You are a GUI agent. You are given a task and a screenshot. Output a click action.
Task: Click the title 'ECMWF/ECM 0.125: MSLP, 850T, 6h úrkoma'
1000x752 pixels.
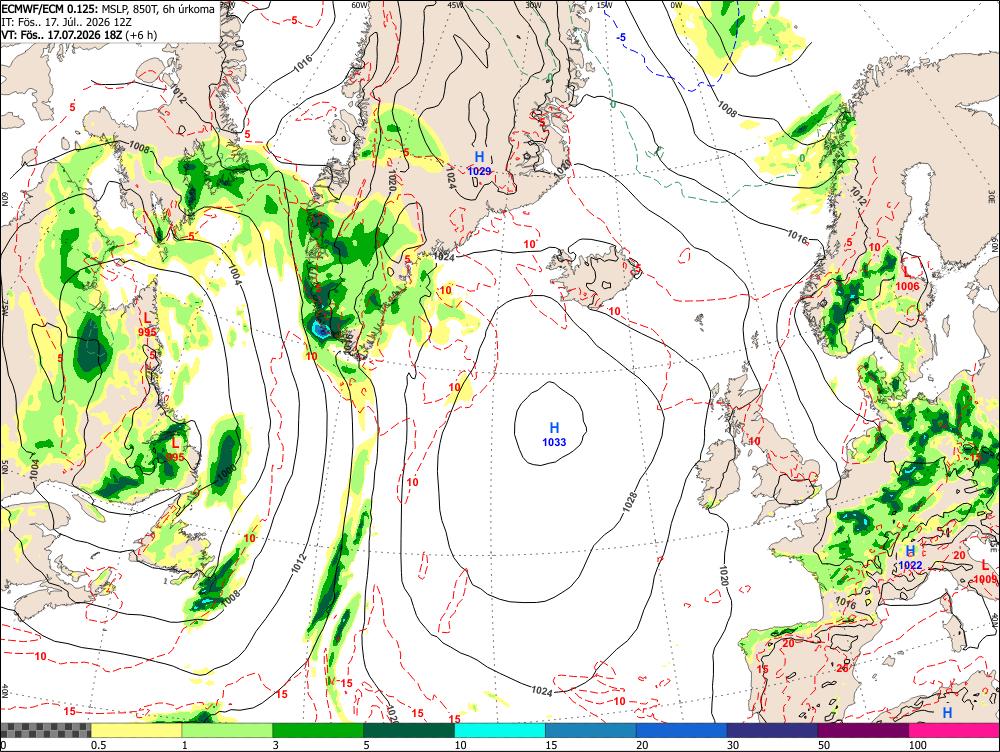(108, 10)
